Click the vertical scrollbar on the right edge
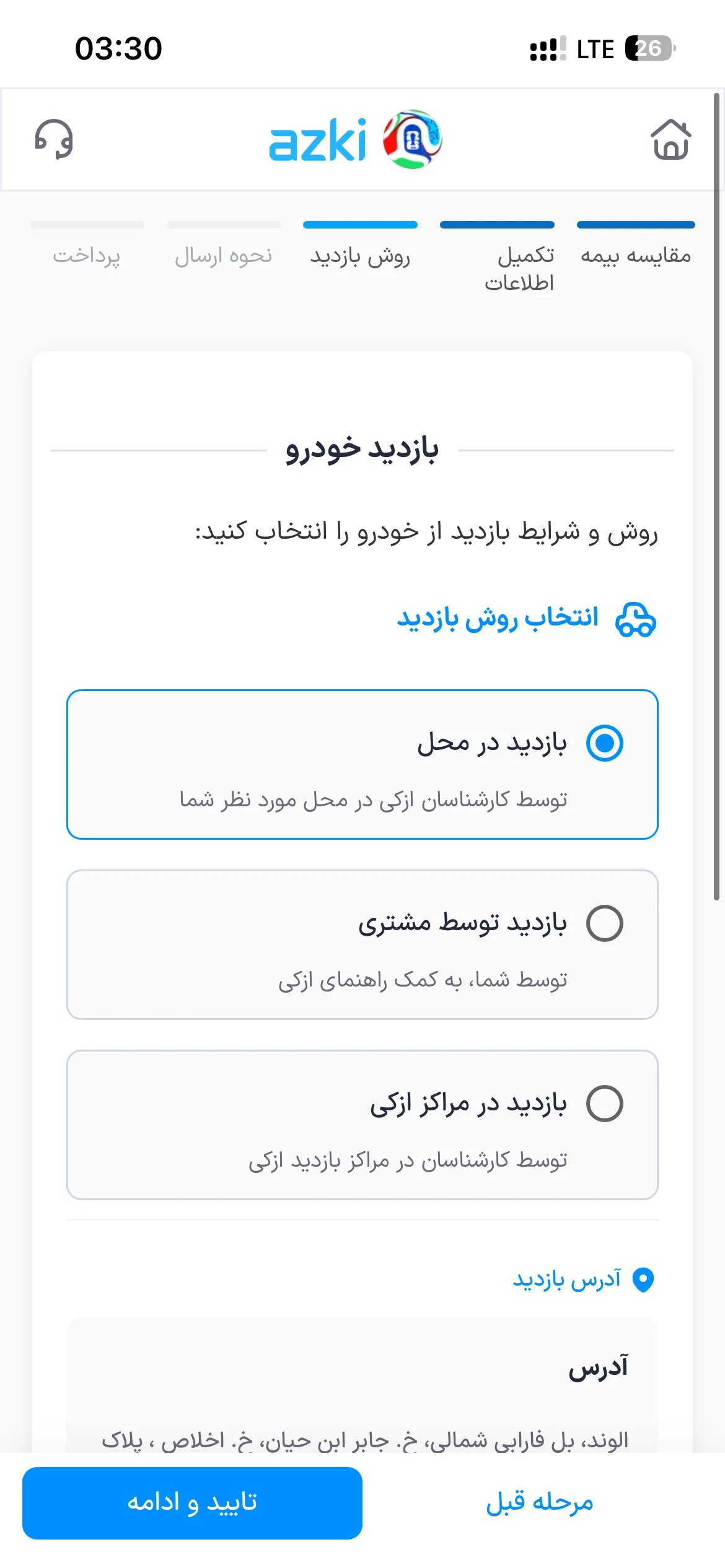Screen dimensions: 725x1568 pos(716,495)
